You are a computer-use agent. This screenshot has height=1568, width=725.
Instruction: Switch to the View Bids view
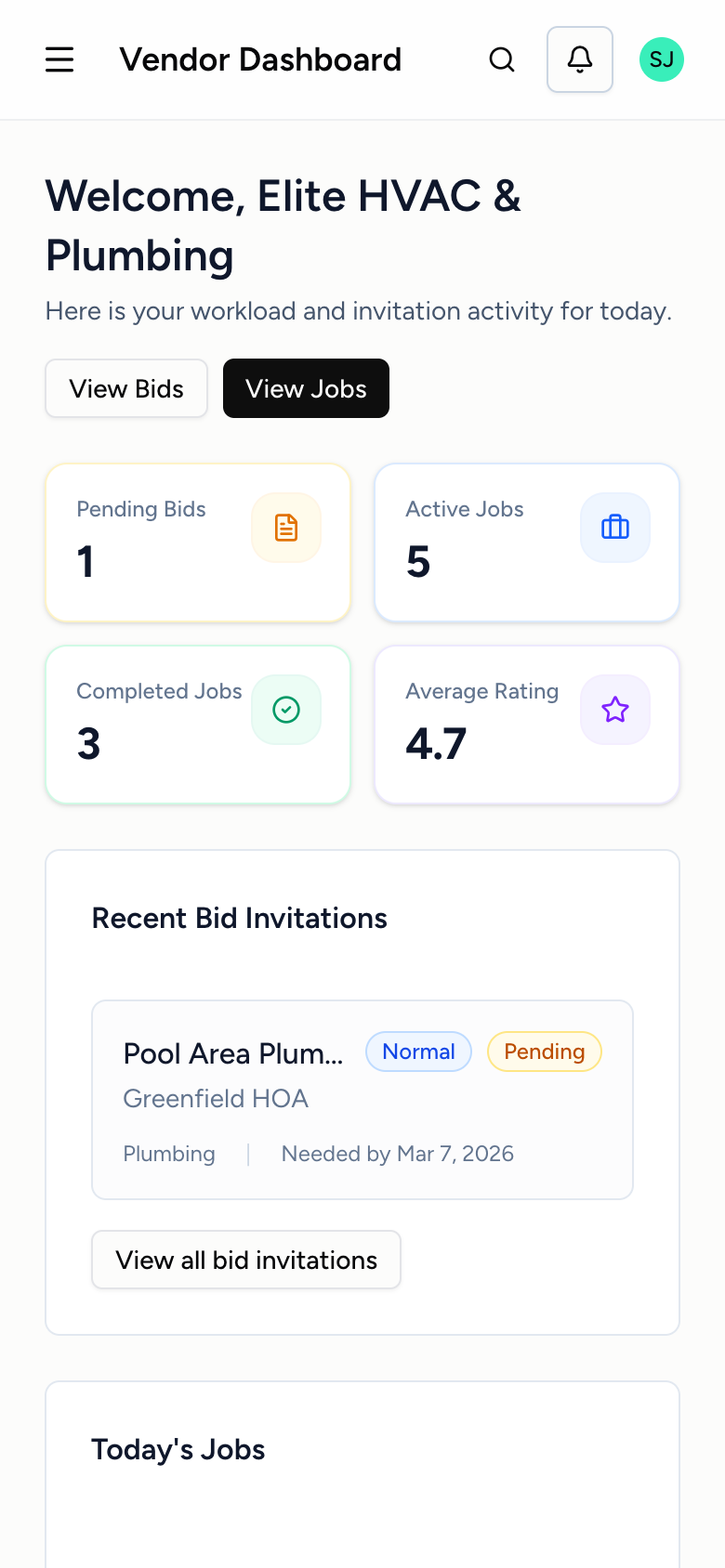point(125,388)
